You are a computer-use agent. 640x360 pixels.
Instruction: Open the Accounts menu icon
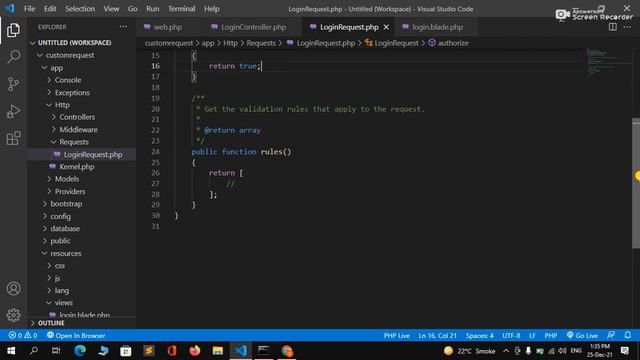tap(13, 289)
